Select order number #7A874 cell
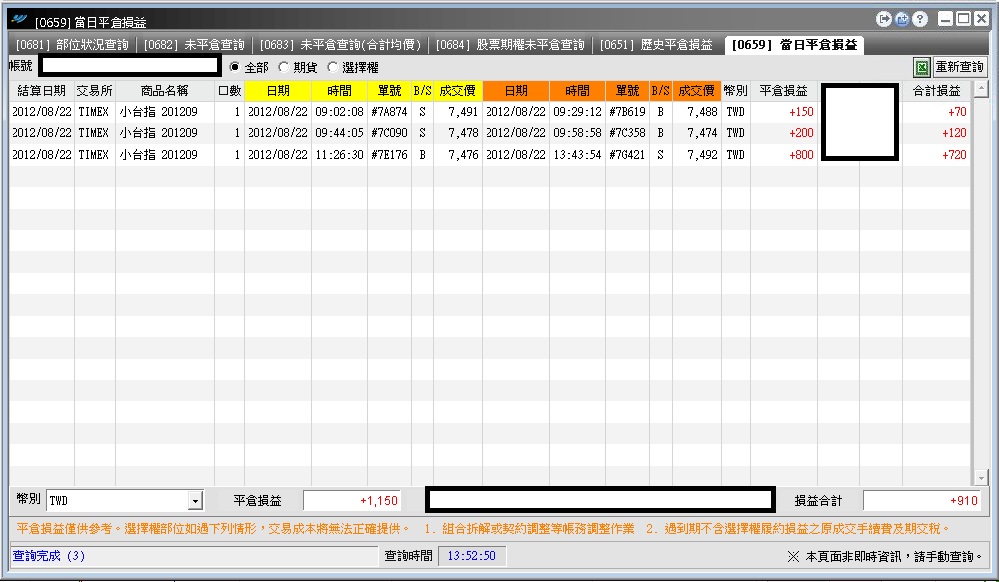Screen dimensions: 999x582 [x=389, y=112]
